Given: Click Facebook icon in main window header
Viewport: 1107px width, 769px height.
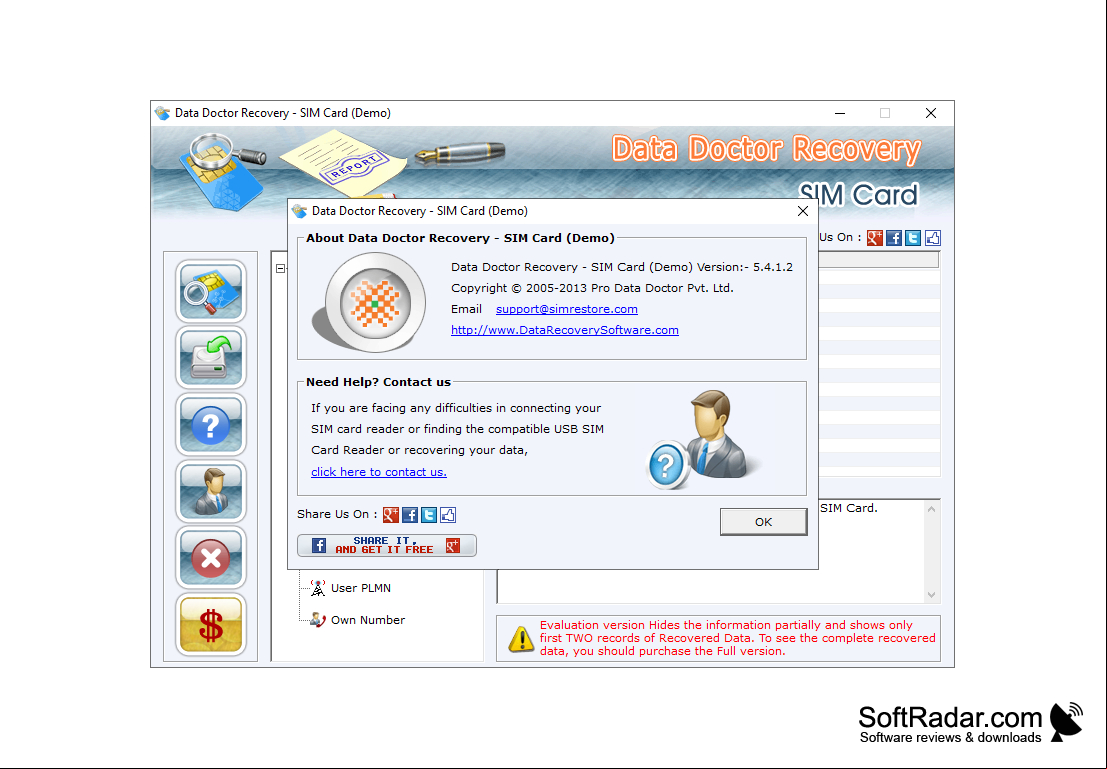Looking at the screenshot, I should point(894,238).
